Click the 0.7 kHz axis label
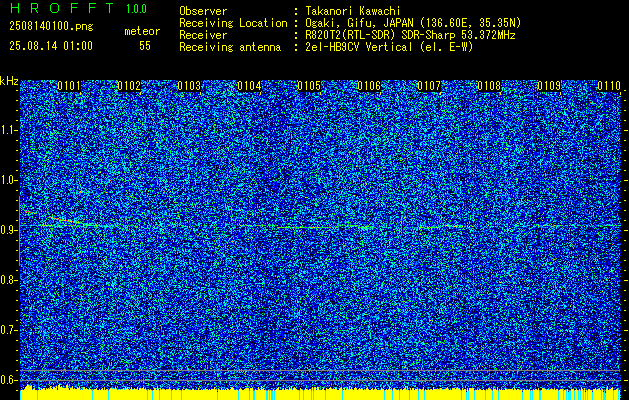The height and width of the screenshot is (400, 629). click(x=8, y=330)
